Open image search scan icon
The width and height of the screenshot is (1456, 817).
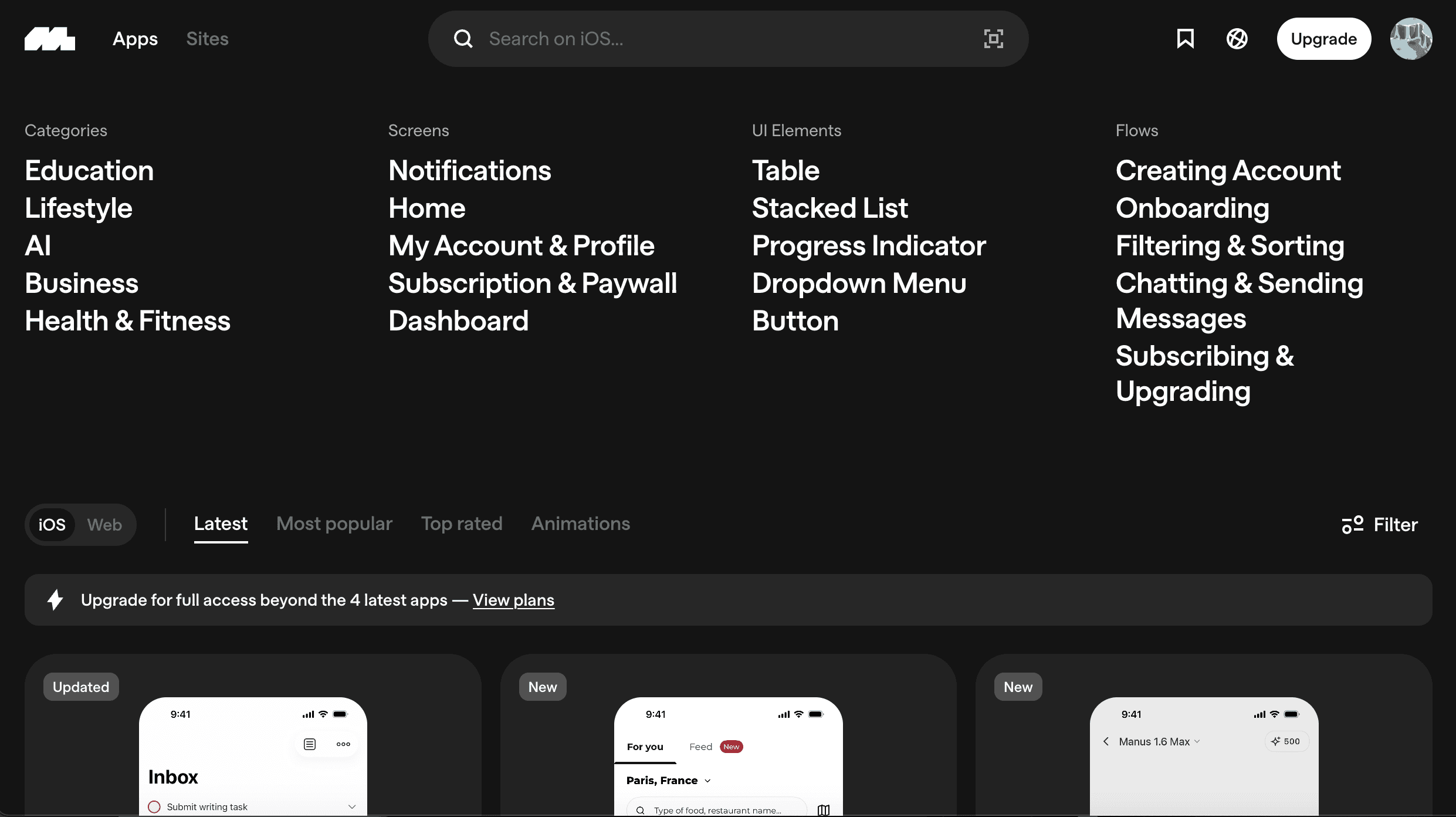pos(993,39)
